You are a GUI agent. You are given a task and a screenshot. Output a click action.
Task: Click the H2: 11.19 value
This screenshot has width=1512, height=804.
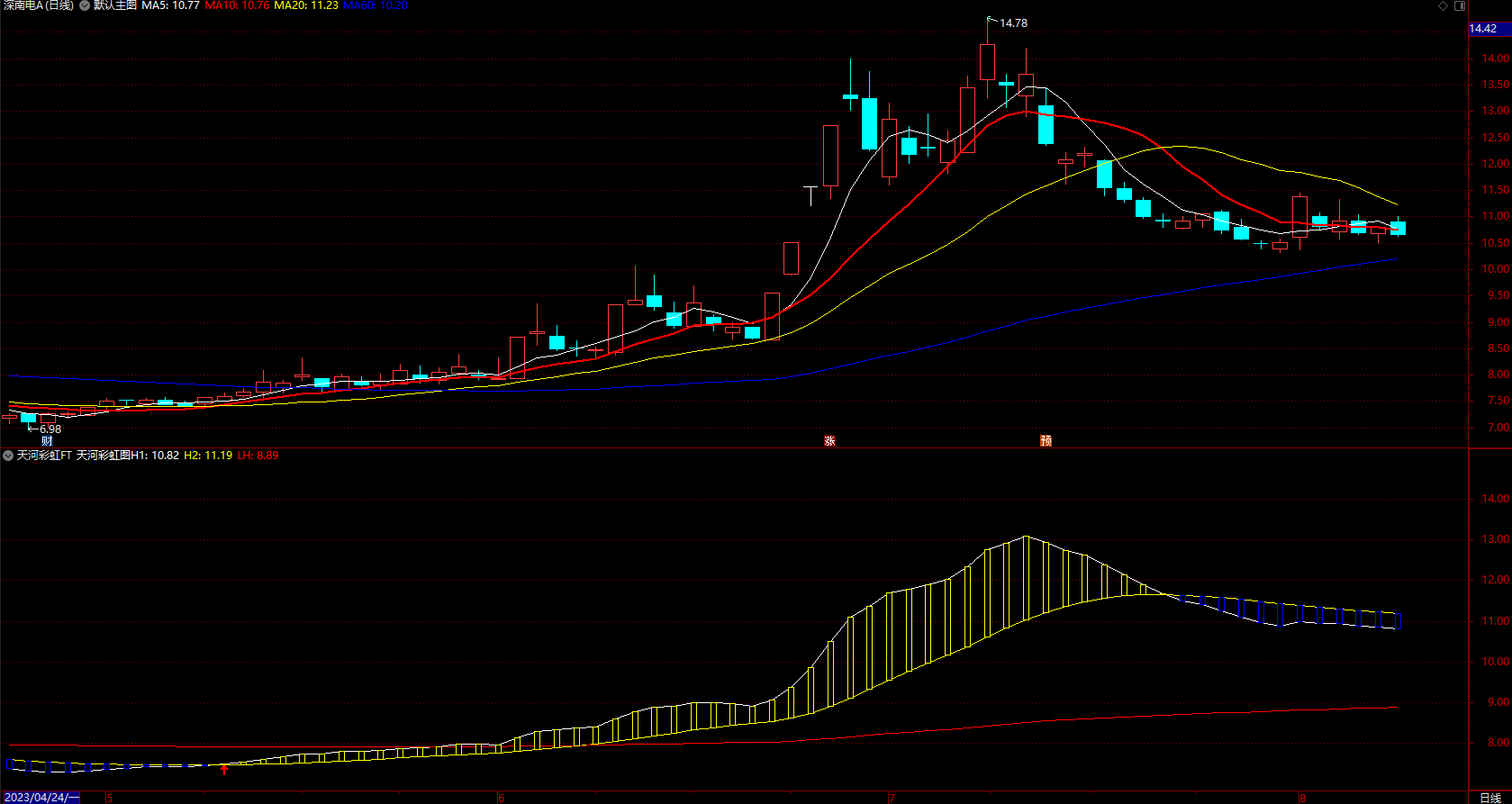pyautogui.click(x=208, y=456)
